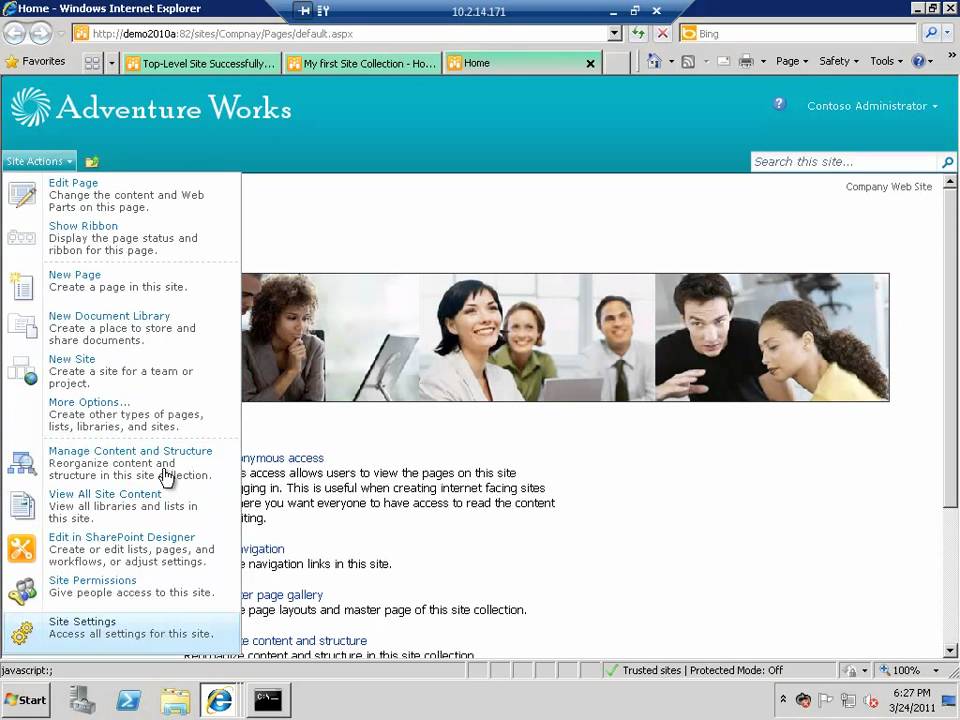Click Manage Content and Structure icon
Image resolution: width=960 pixels, height=720 pixels.
click(x=22, y=463)
